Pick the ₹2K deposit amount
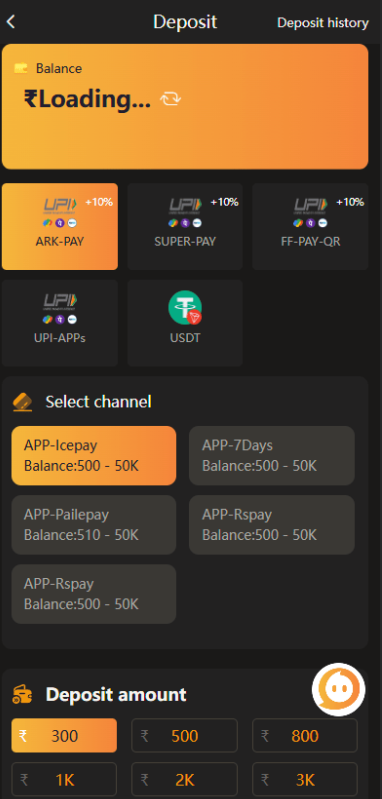The height and width of the screenshot is (799, 382). coord(184,779)
